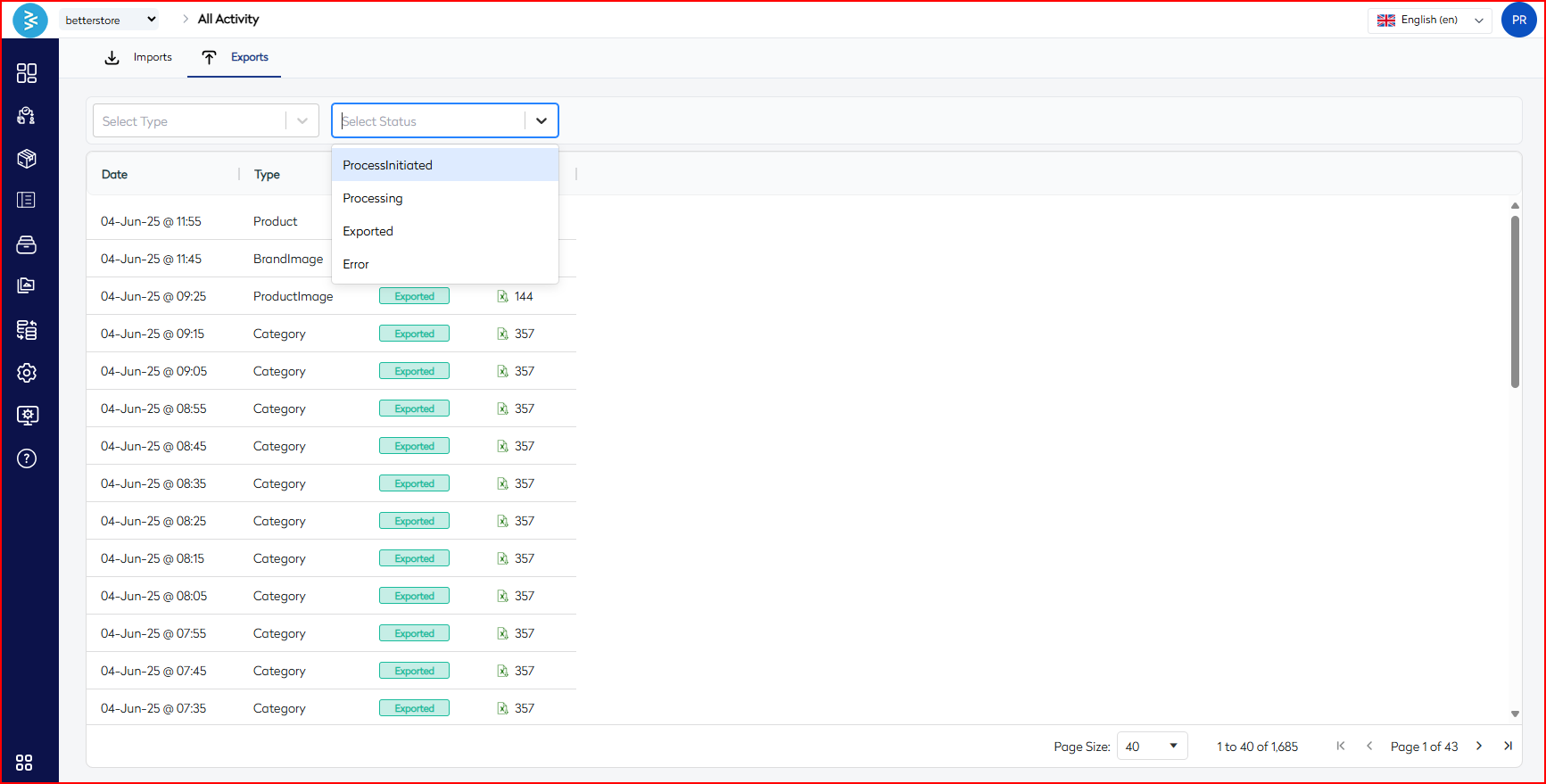The width and height of the screenshot is (1546, 784).
Task: Go to the last page of results
Action: 1508,746
